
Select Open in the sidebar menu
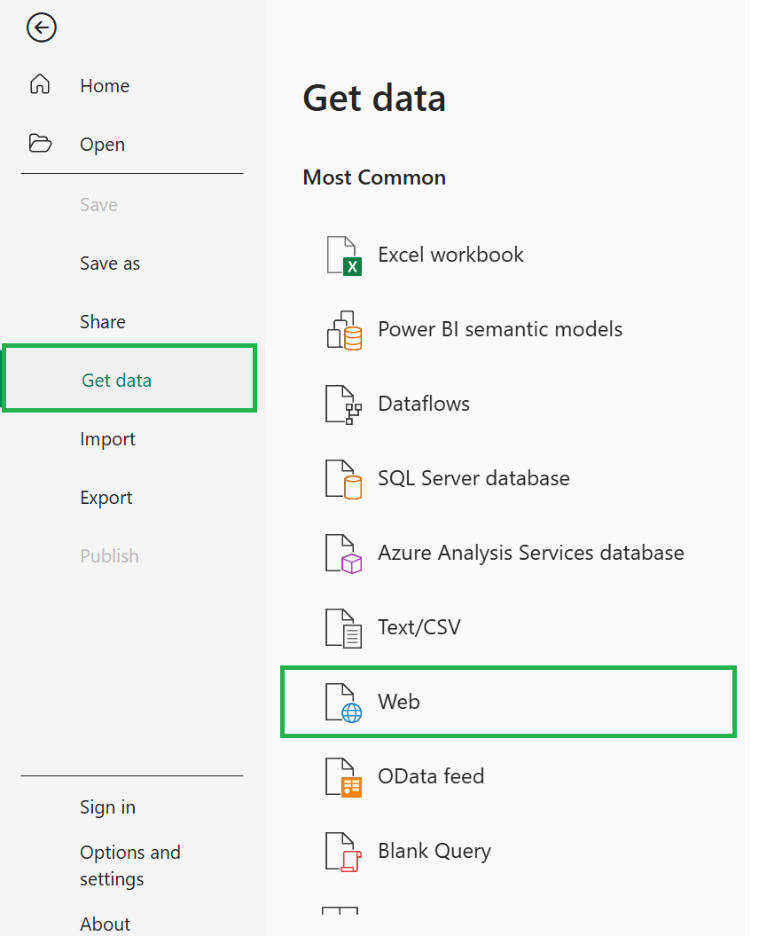[102, 144]
